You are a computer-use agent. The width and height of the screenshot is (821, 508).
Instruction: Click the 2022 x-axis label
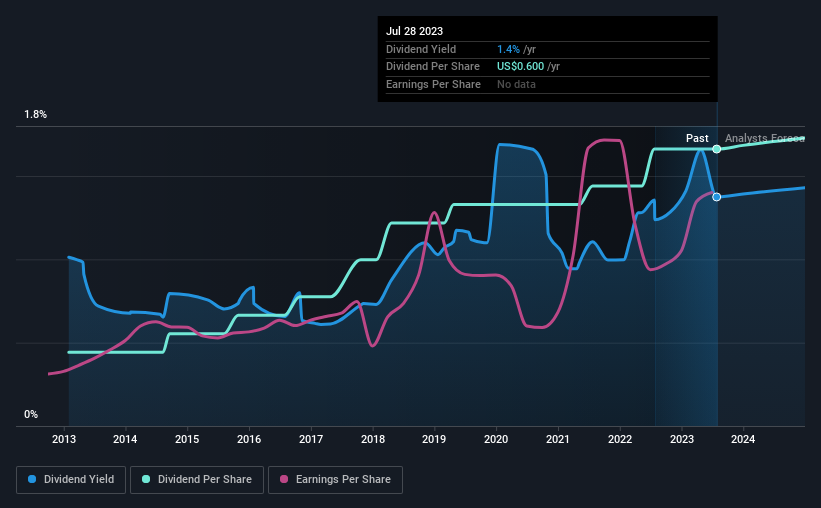(620, 439)
